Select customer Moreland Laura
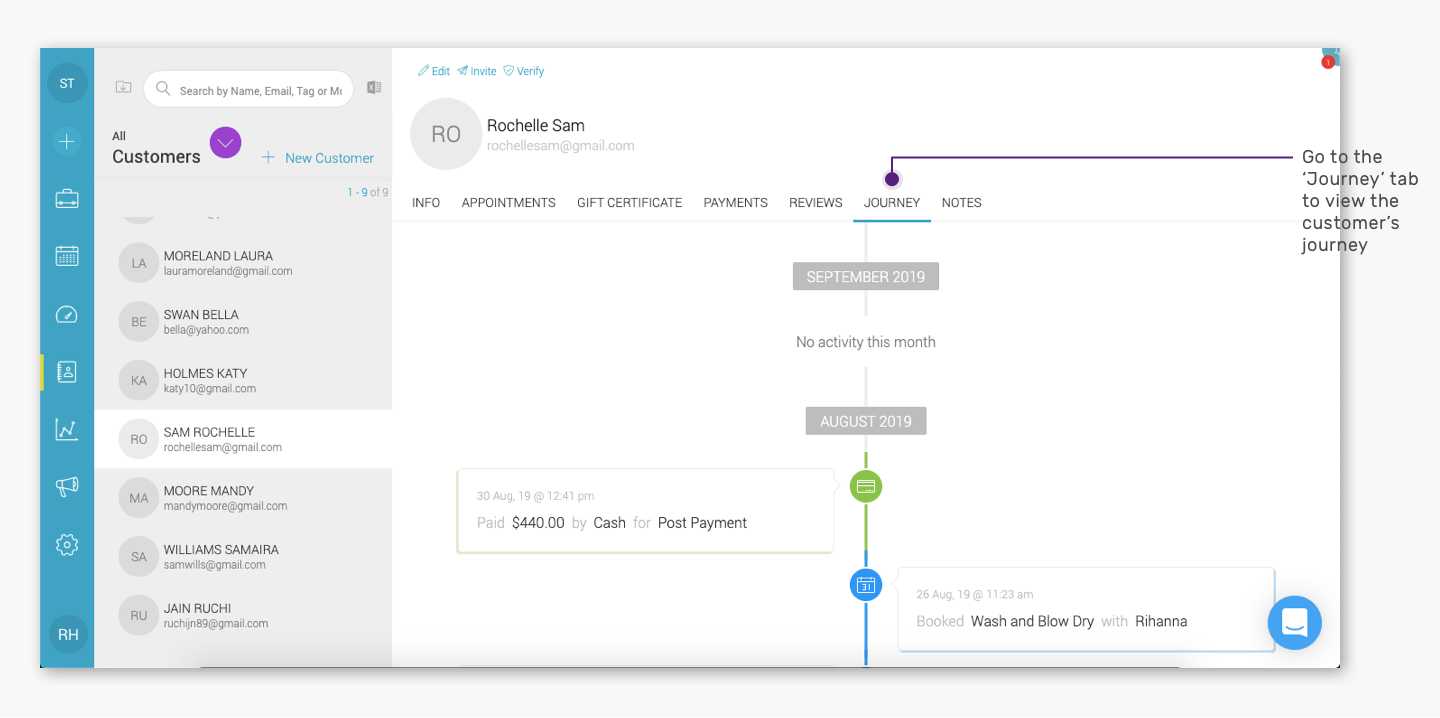The image size is (1440, 718). pos(243,263)
